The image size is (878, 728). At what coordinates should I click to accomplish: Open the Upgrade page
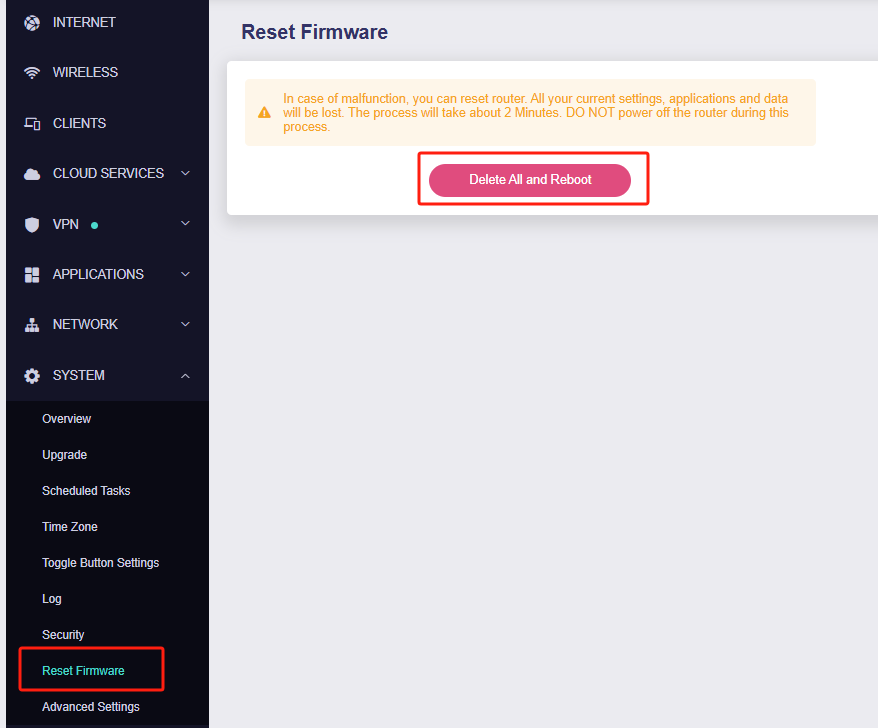64,455
